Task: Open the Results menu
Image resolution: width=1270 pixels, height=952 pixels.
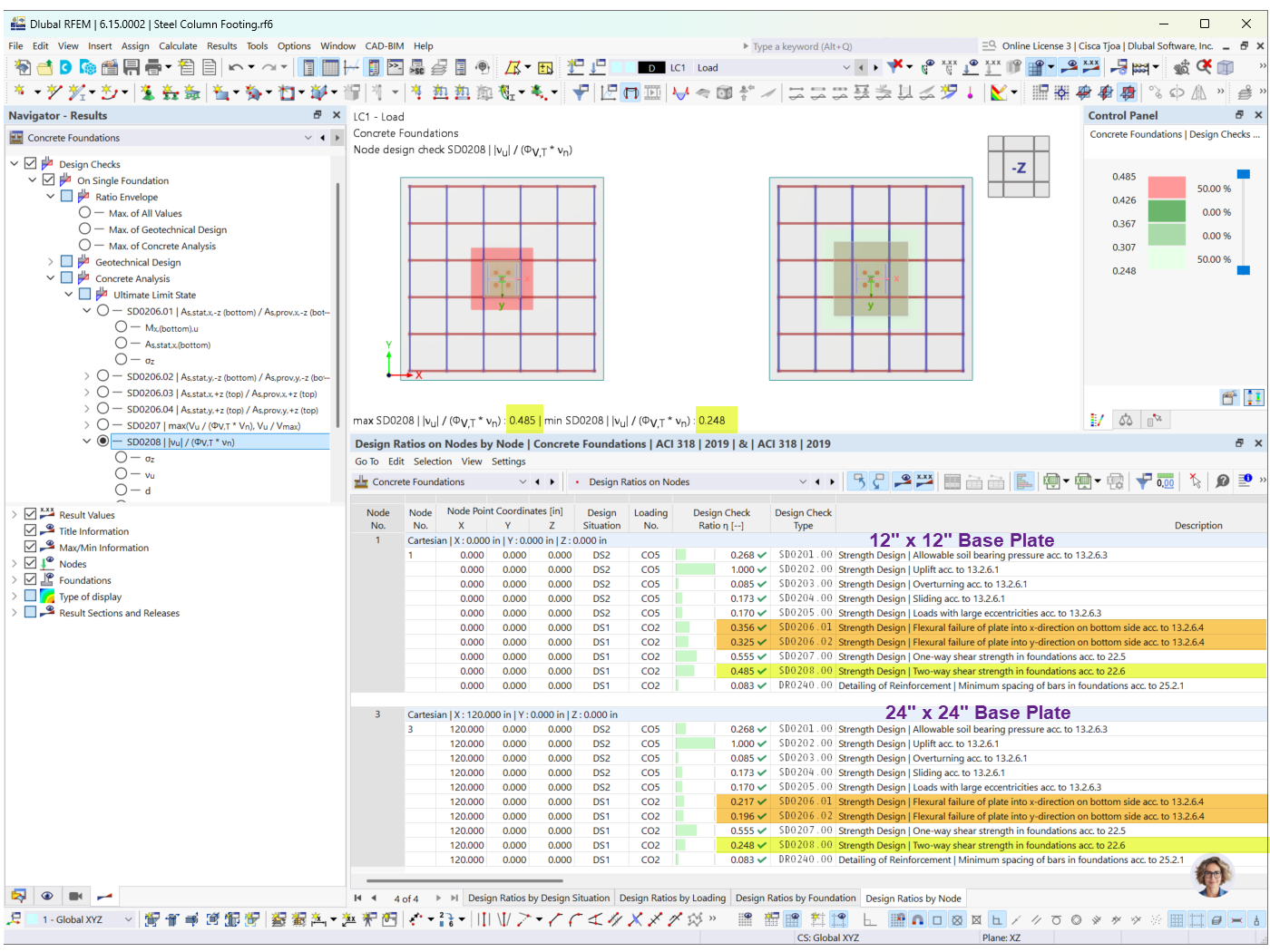Action: click(222, 46)
